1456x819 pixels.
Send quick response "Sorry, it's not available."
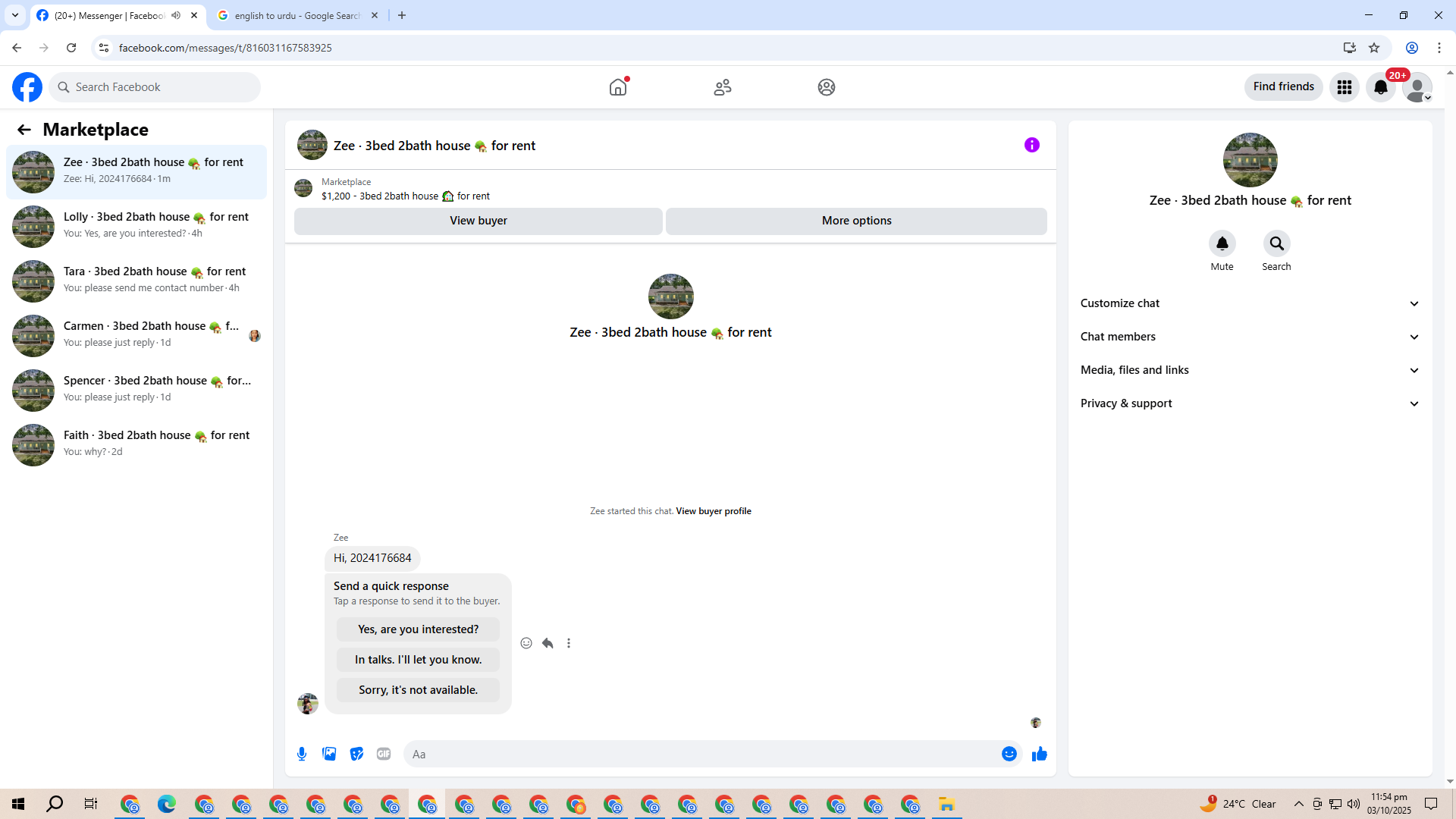tap(419, 690)
